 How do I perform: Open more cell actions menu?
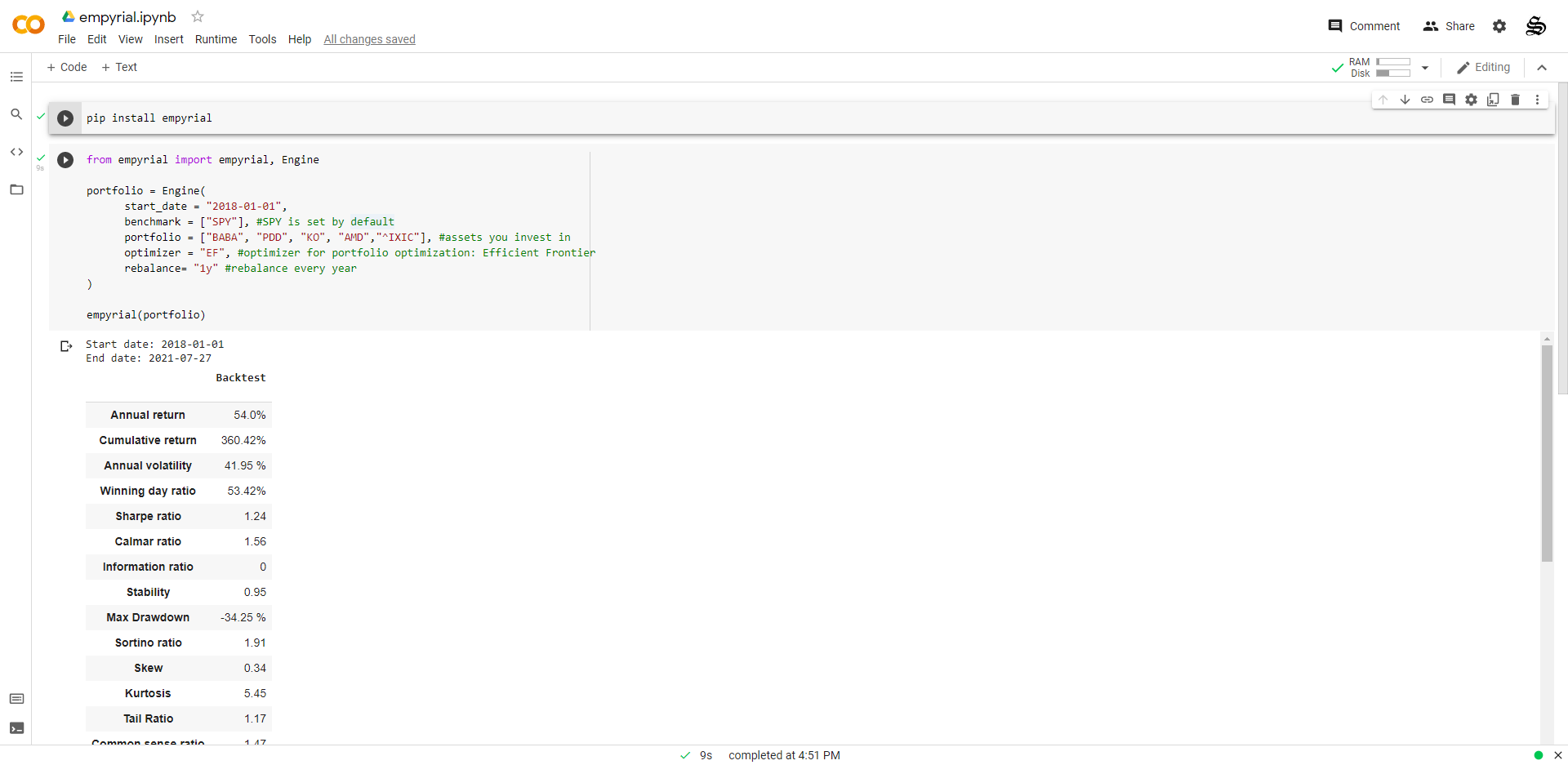1538,100
